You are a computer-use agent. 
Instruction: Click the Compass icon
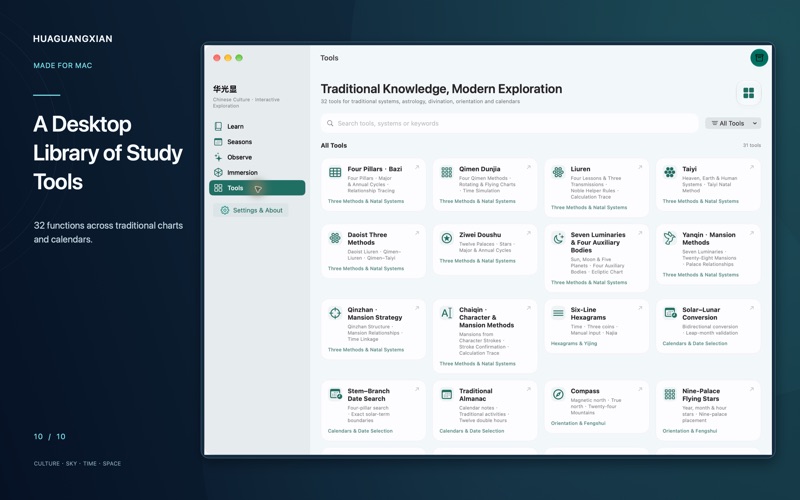[x=558, y=394]
